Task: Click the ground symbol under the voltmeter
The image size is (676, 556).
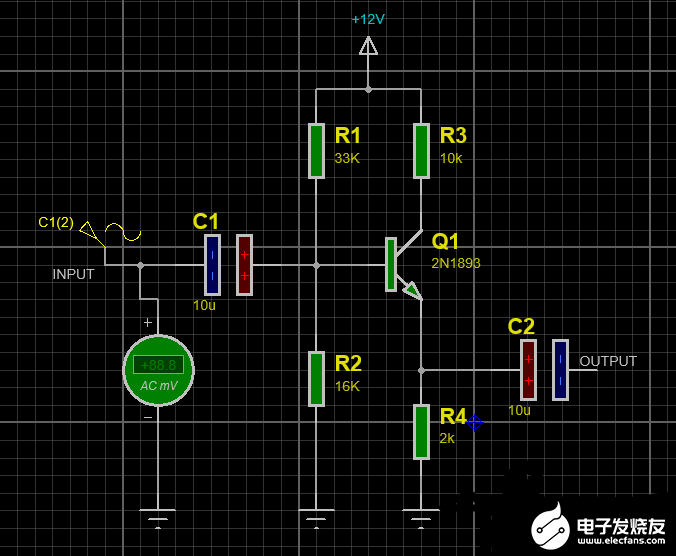Action: point(158,519)
